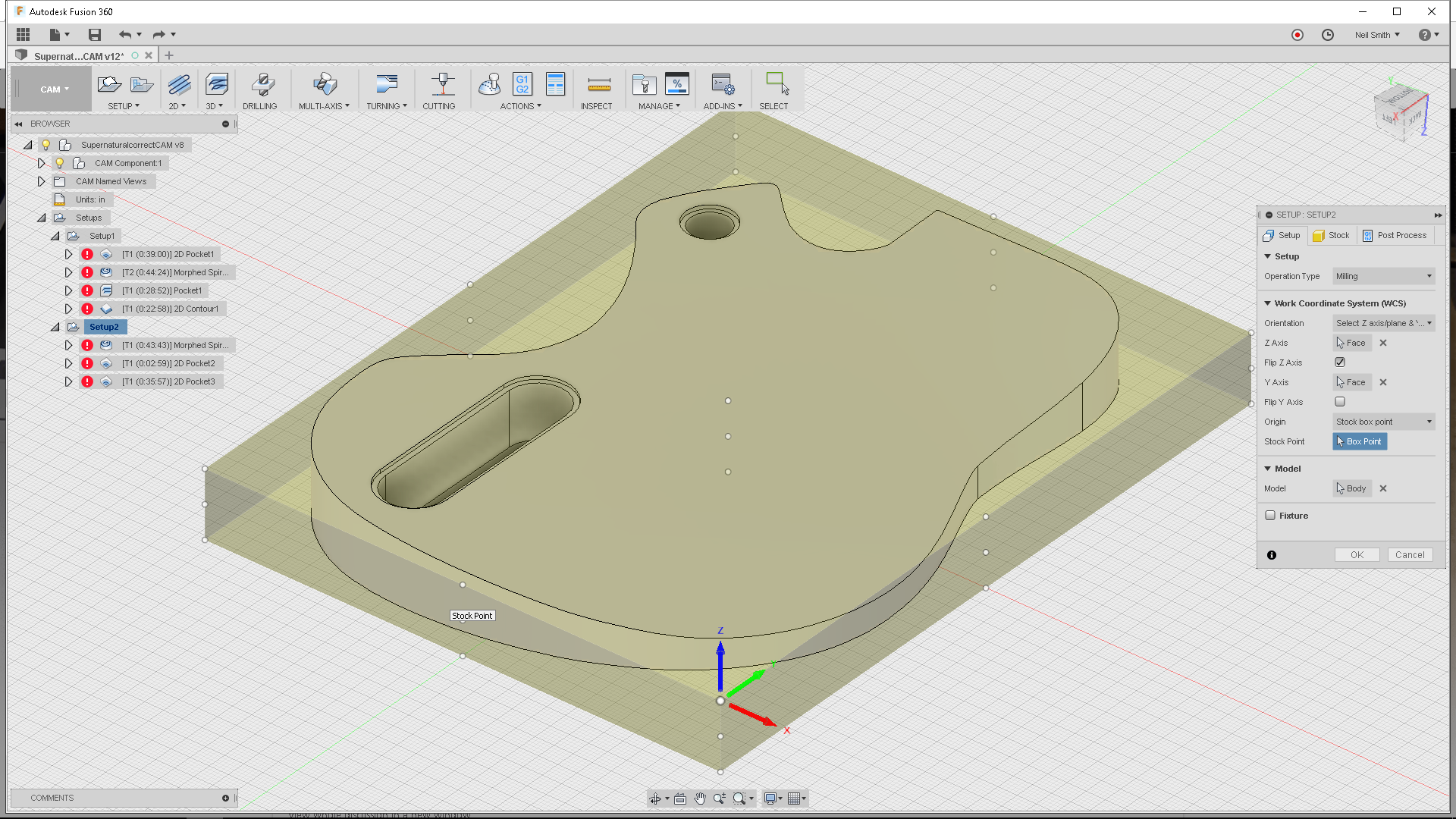Click the Box Point selection field
The image size is (1456, 819).
[x=1360, y=441]
